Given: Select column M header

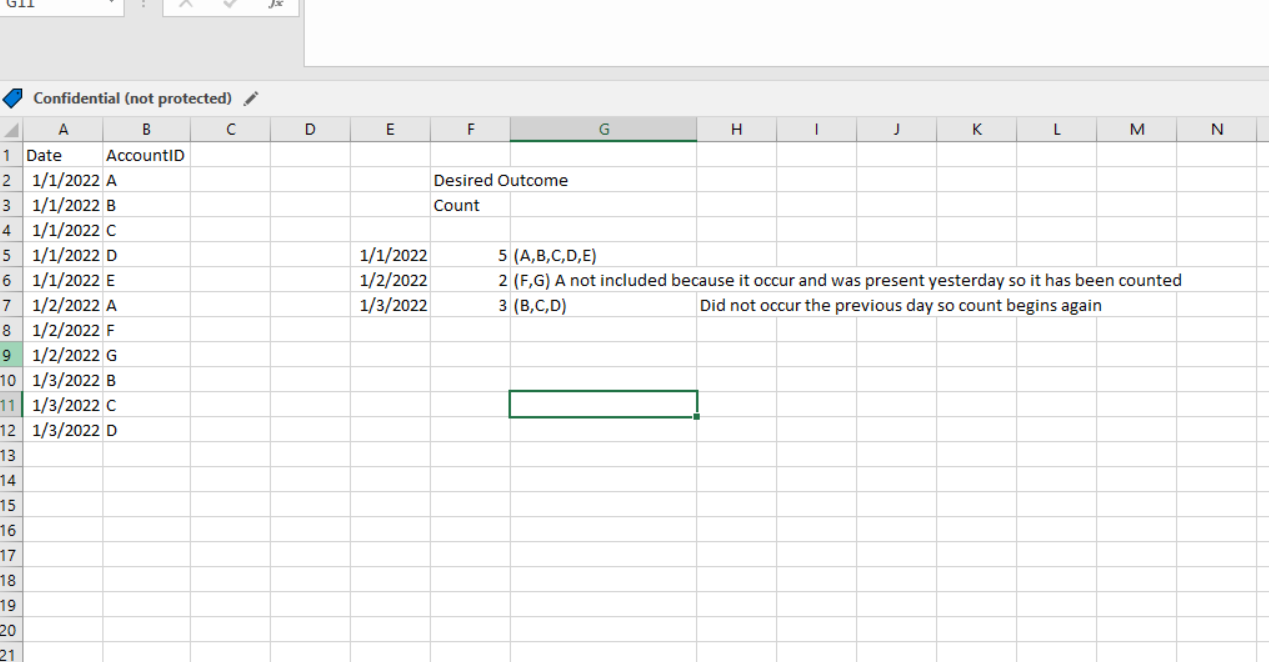Looking at the screenshot, I should point(1137,129).
